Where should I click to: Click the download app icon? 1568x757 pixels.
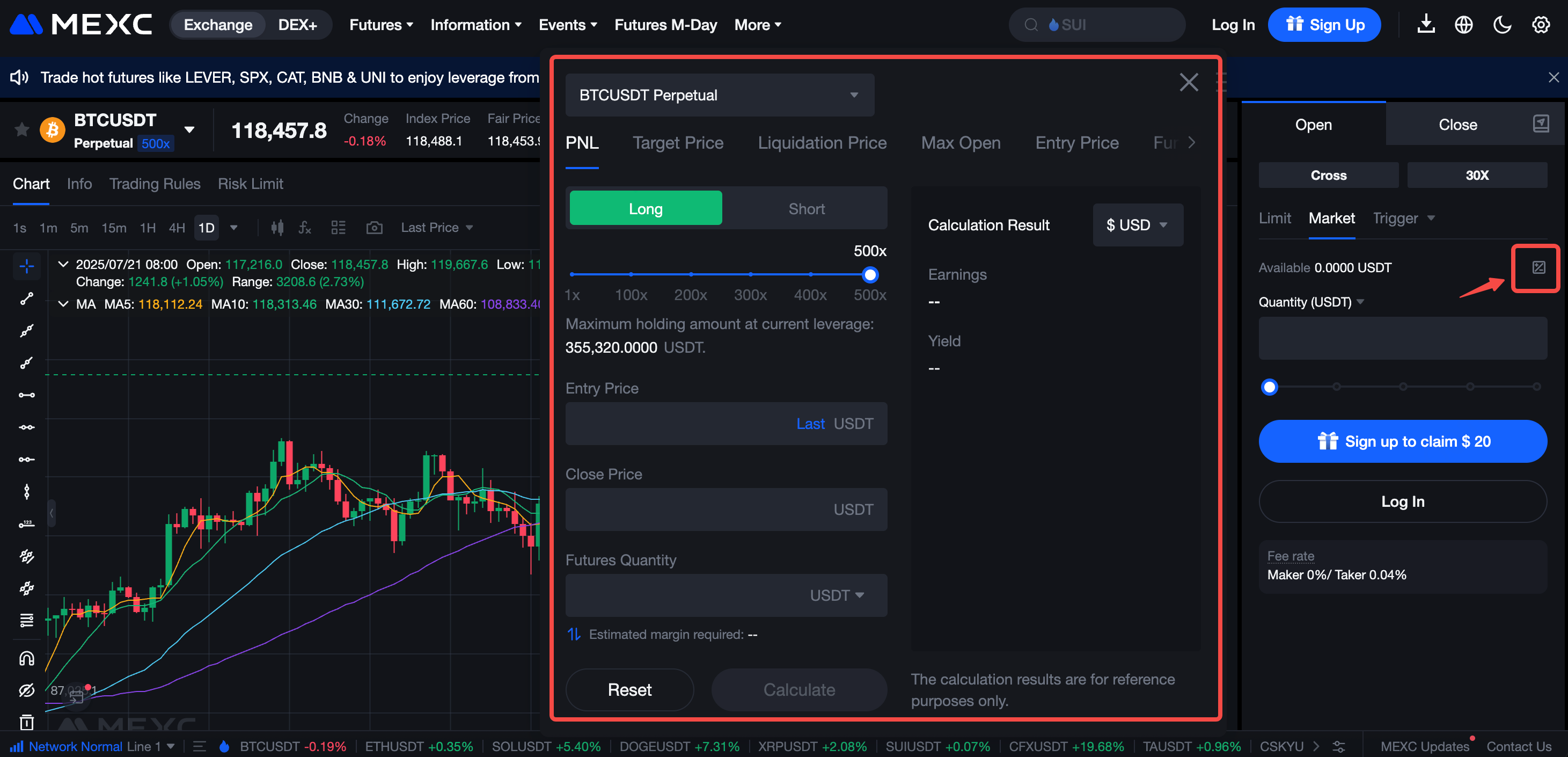1426,25
